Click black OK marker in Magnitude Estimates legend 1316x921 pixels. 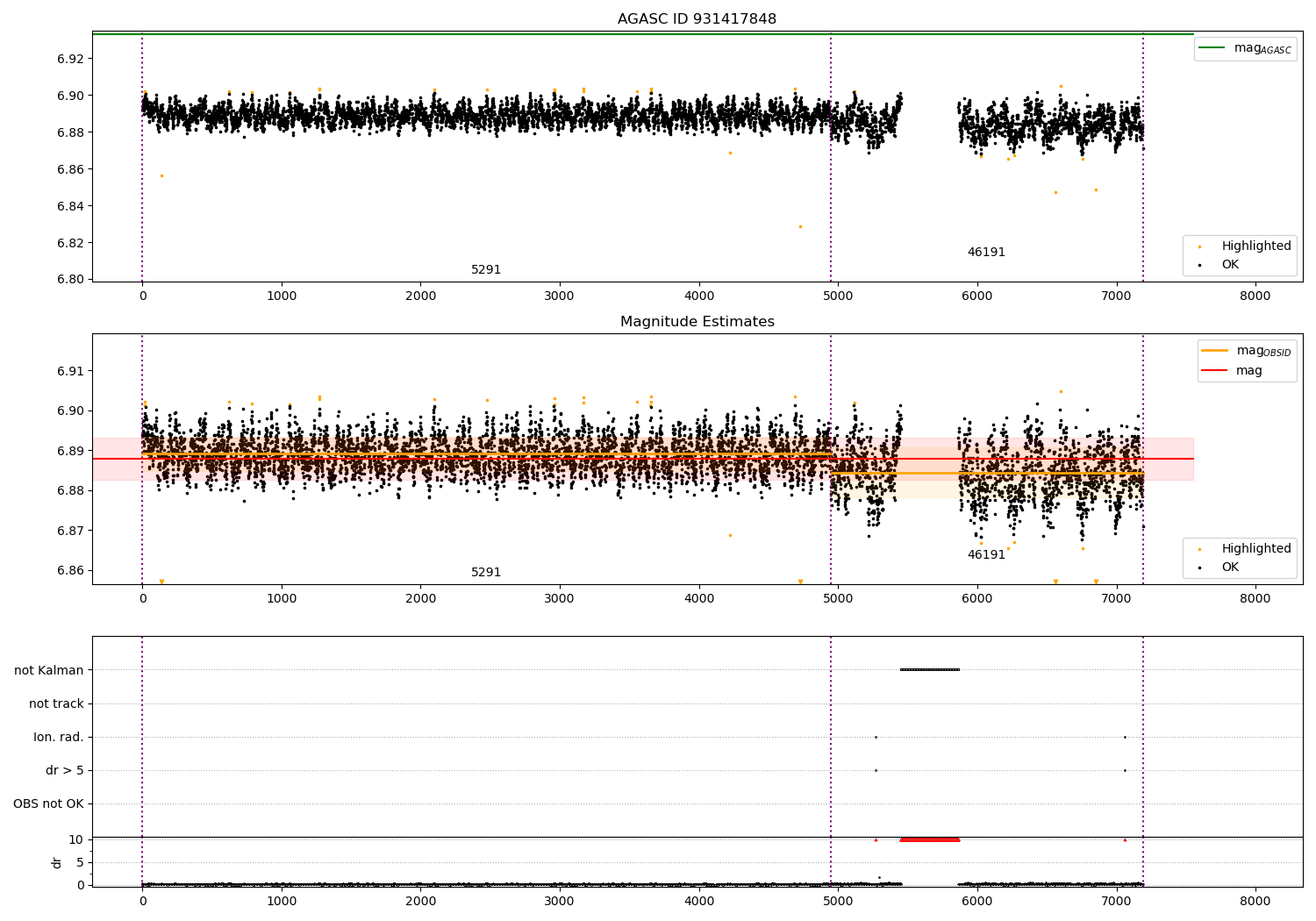click(1199, 568)
